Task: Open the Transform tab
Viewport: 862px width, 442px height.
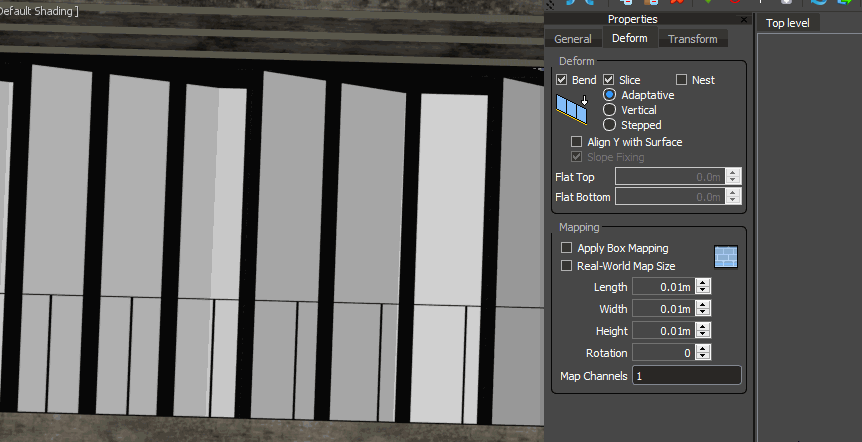Action: pos(693,39)
